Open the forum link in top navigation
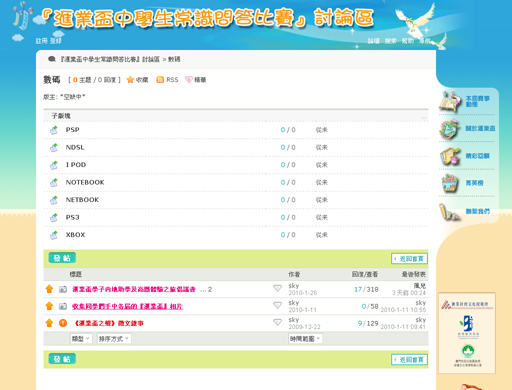 pos(374,41)
